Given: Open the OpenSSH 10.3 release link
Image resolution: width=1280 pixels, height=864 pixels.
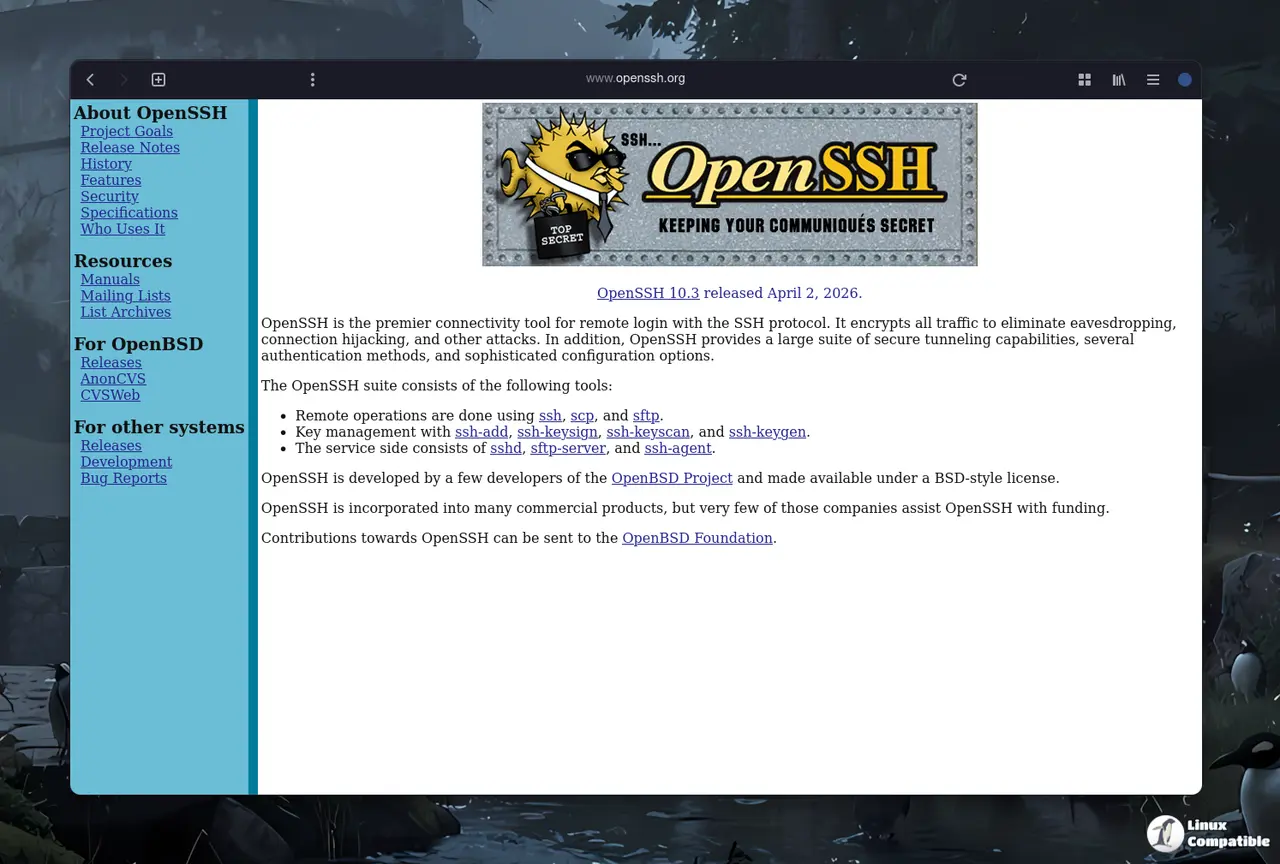Looking at the screenshot, I should pos(647,293).
